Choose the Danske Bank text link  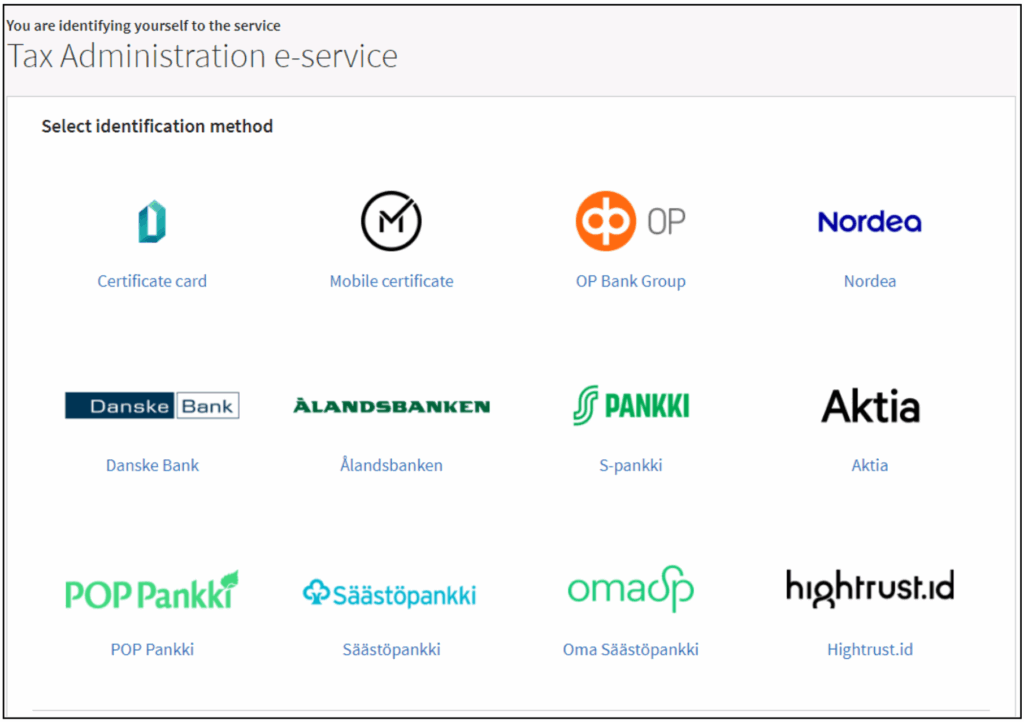click(x=152, y=465)
